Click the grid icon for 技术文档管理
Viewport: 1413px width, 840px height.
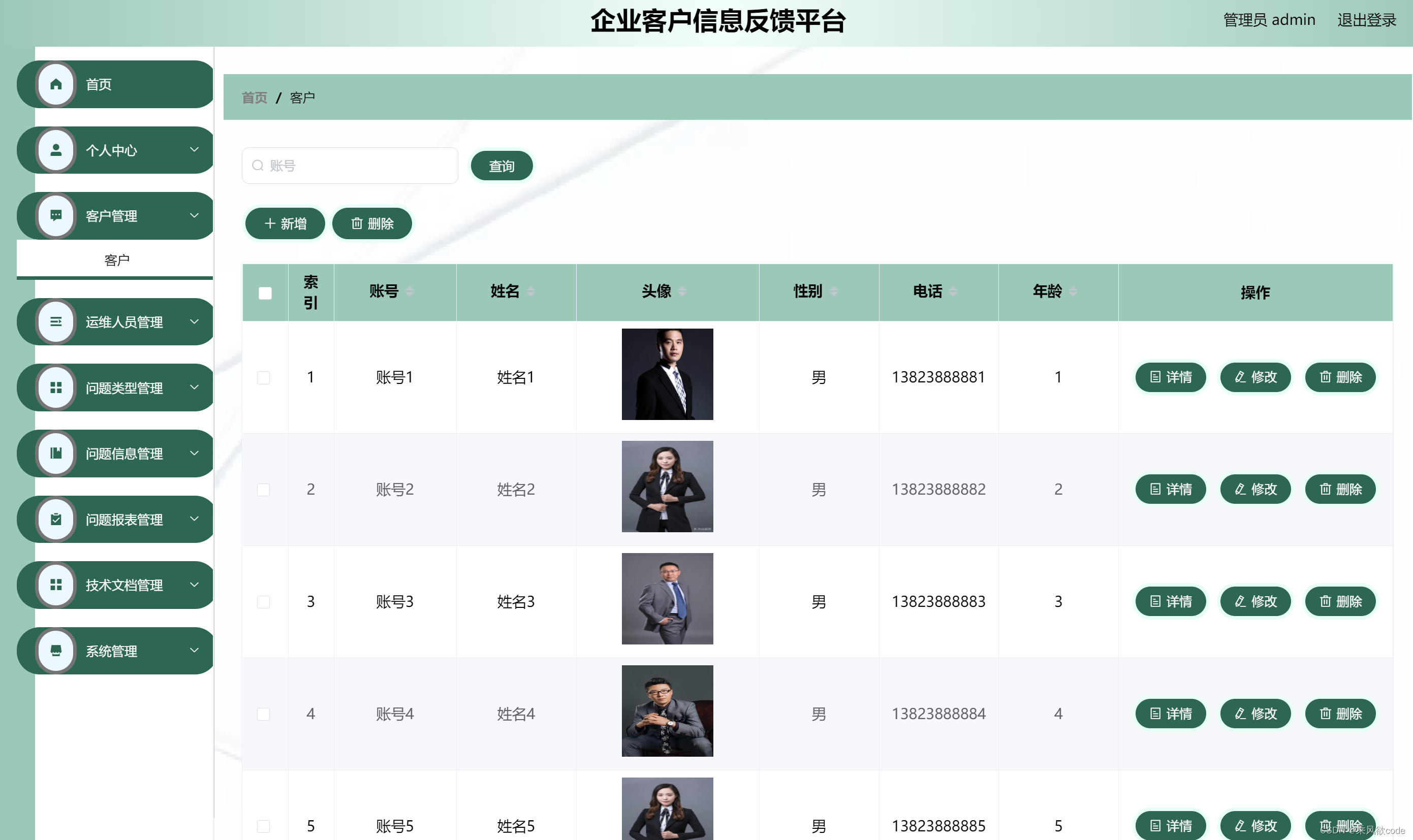coord(55,585)
